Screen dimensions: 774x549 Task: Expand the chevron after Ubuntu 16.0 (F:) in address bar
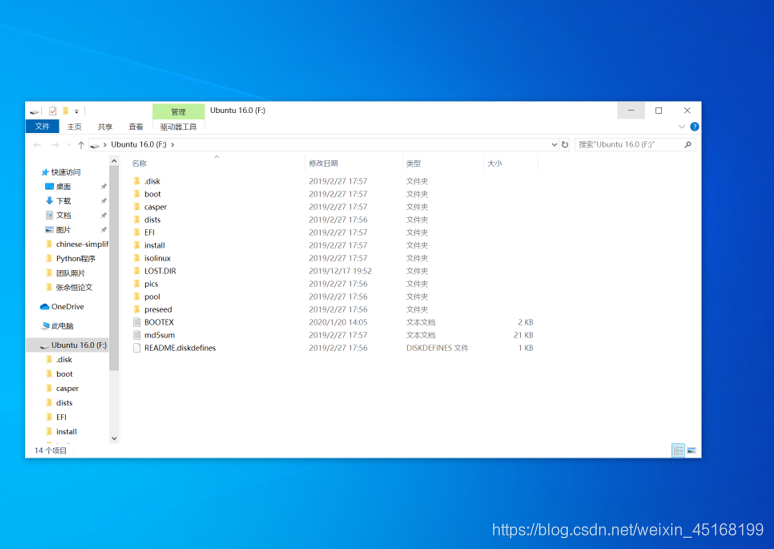[173, 145]
